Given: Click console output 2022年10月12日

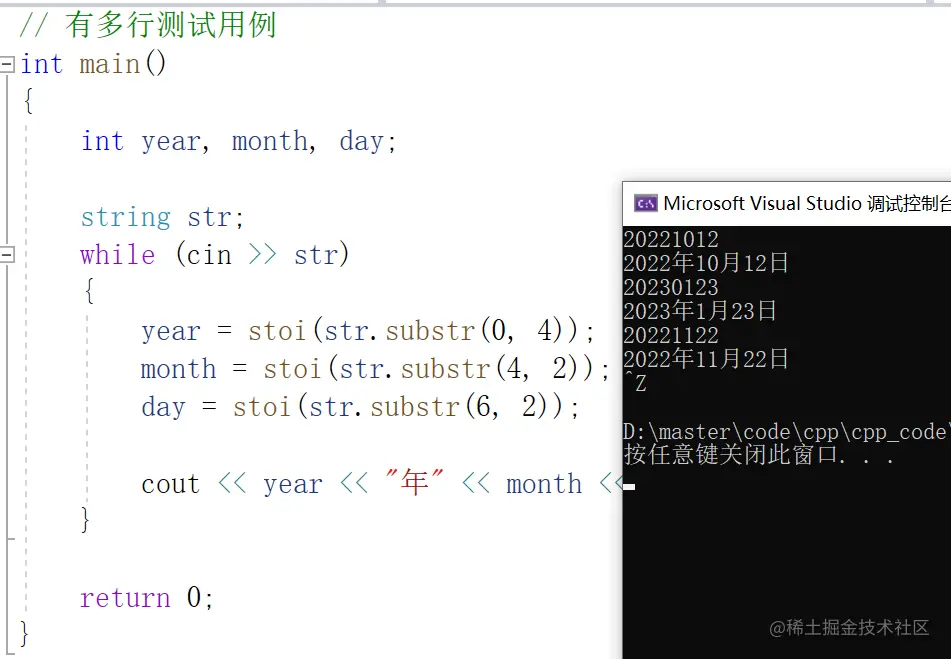Looking at the screenshot, I should click(x=706, y=263).
